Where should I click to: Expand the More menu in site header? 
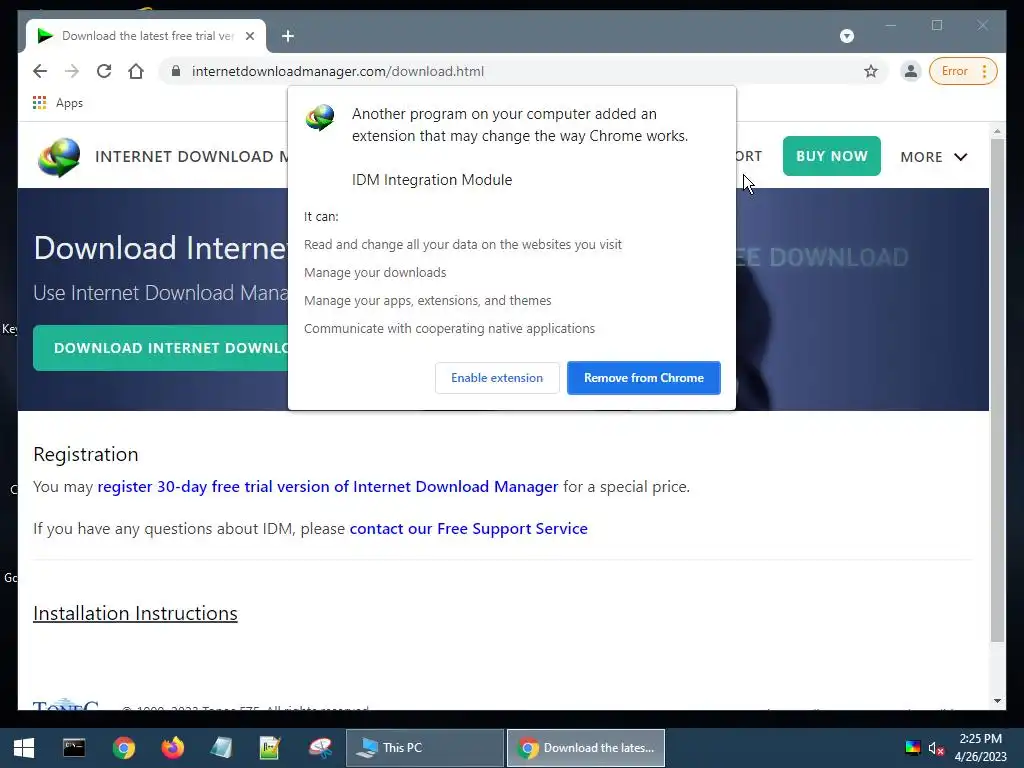[934, 157]
